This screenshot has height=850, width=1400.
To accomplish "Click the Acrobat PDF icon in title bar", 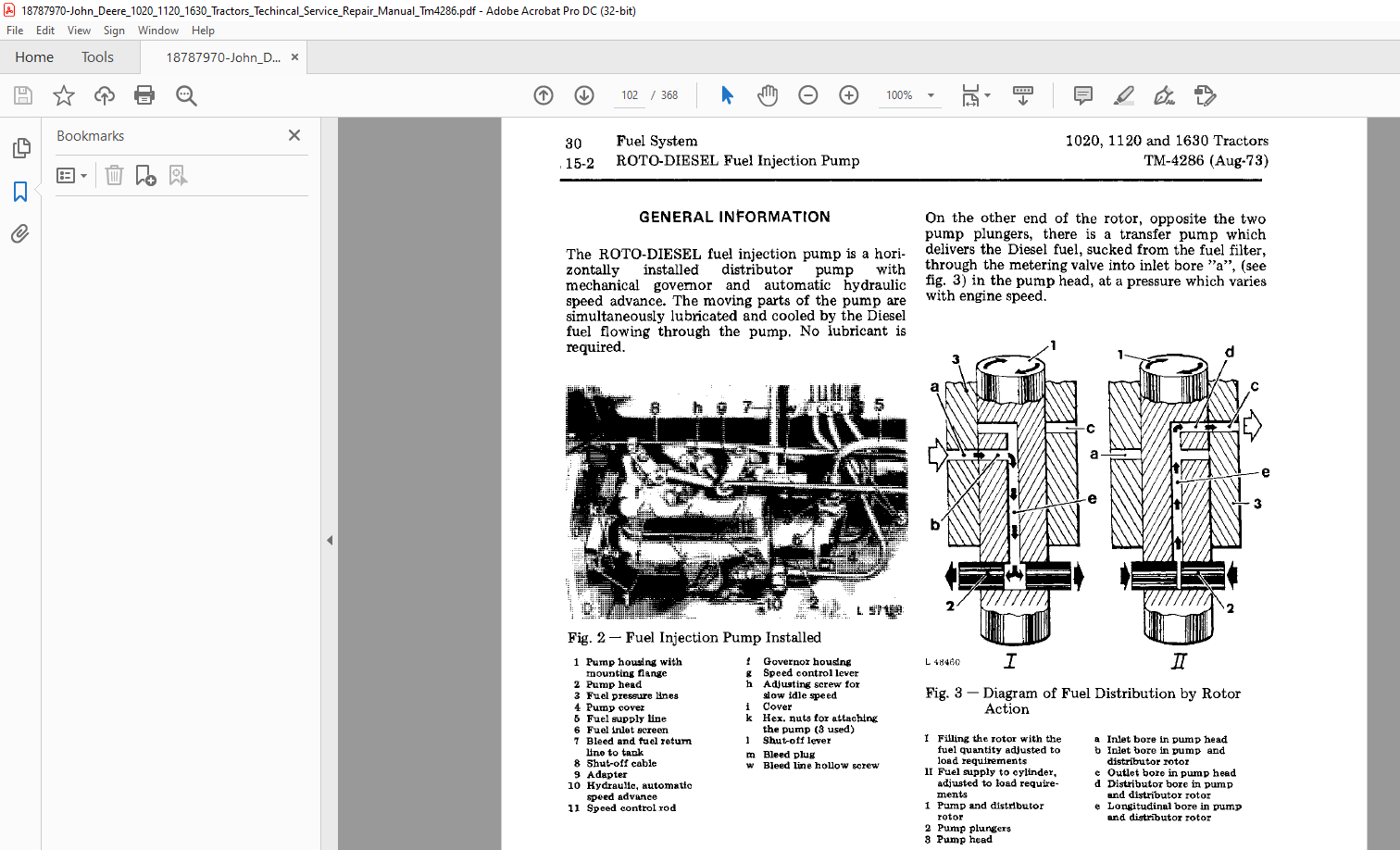I will (x=9, y=10).
